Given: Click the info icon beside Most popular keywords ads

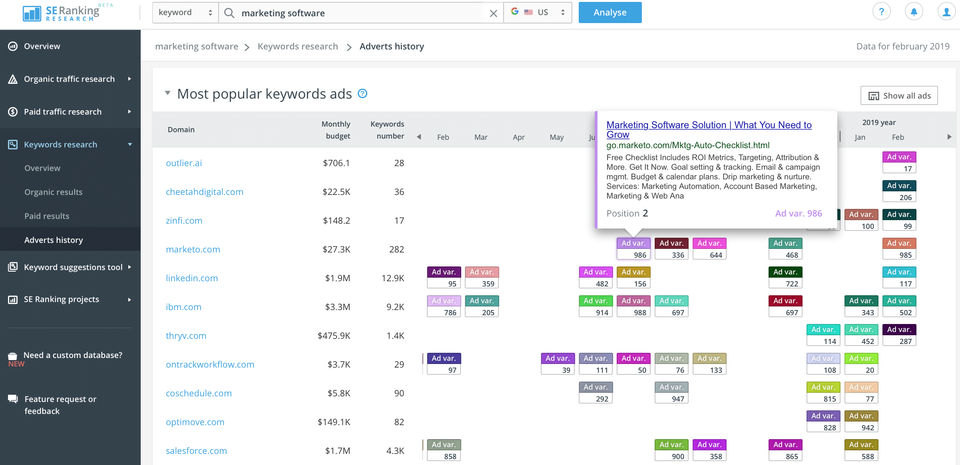Looking at the screenshot, I should [x=363, y=94].
